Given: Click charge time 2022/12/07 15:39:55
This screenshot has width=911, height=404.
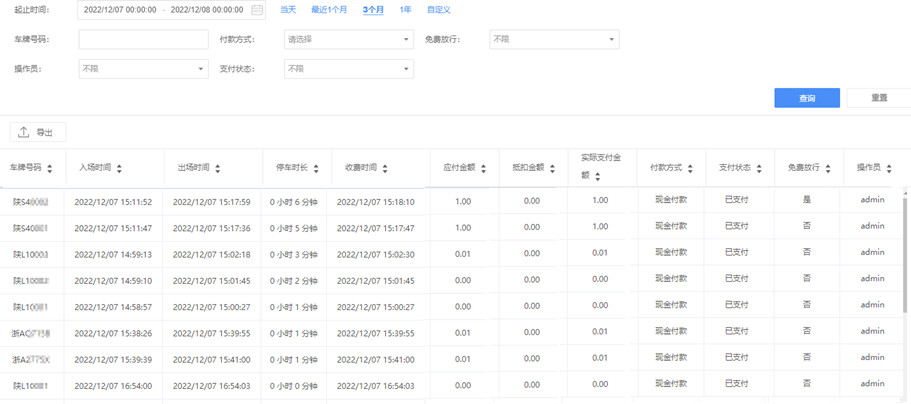Looking at the screenshot, I should [x=376, y=333].
